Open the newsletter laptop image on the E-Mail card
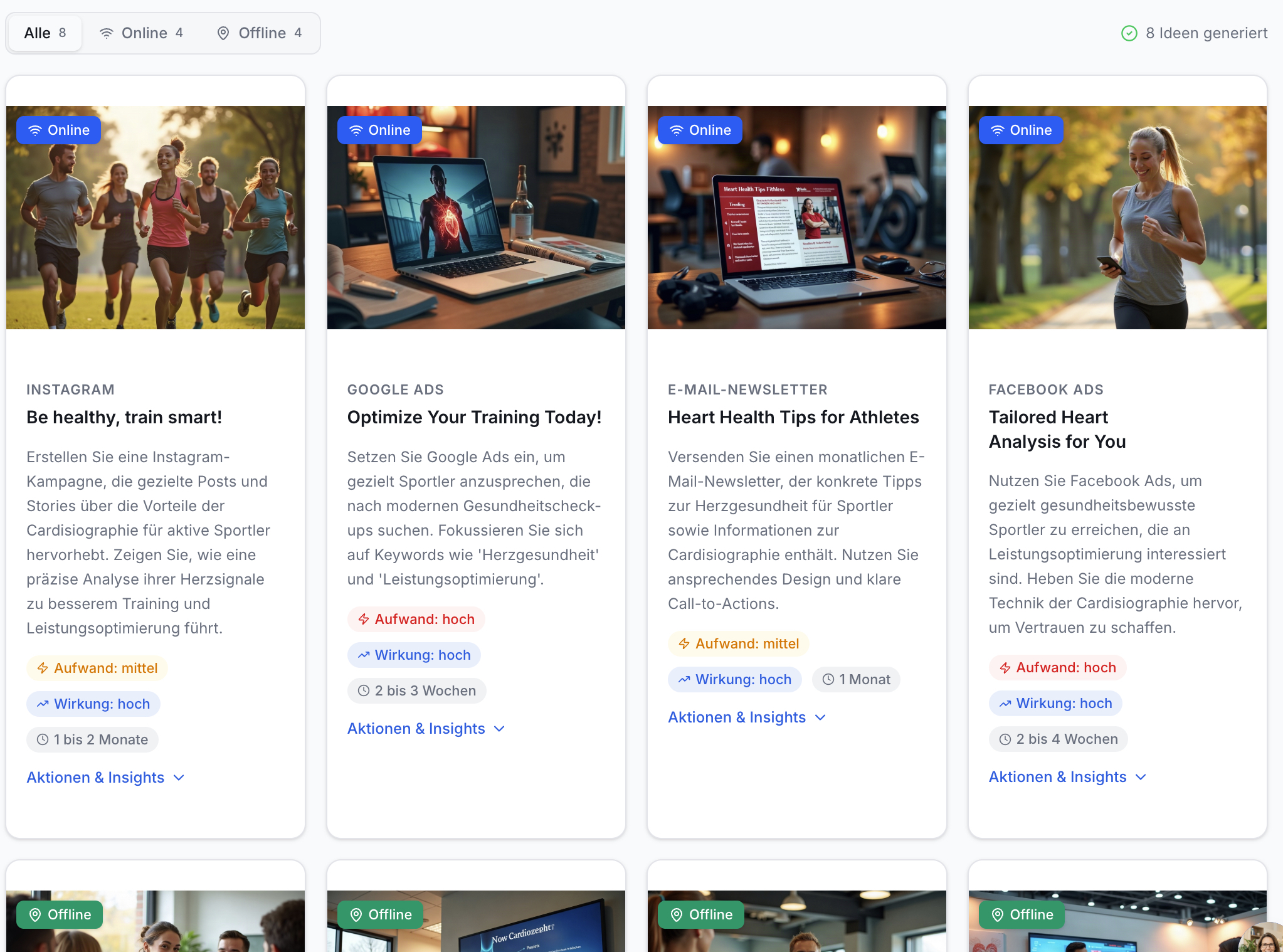This screenshot has height=952, width=1283. (x=797, y=218)
